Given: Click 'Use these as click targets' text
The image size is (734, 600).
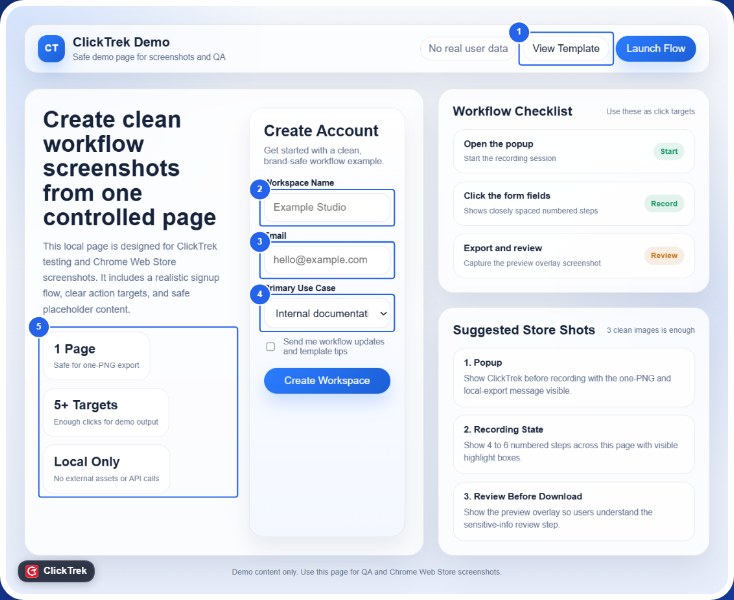Looking at the screenshot, I should point(650,111).
